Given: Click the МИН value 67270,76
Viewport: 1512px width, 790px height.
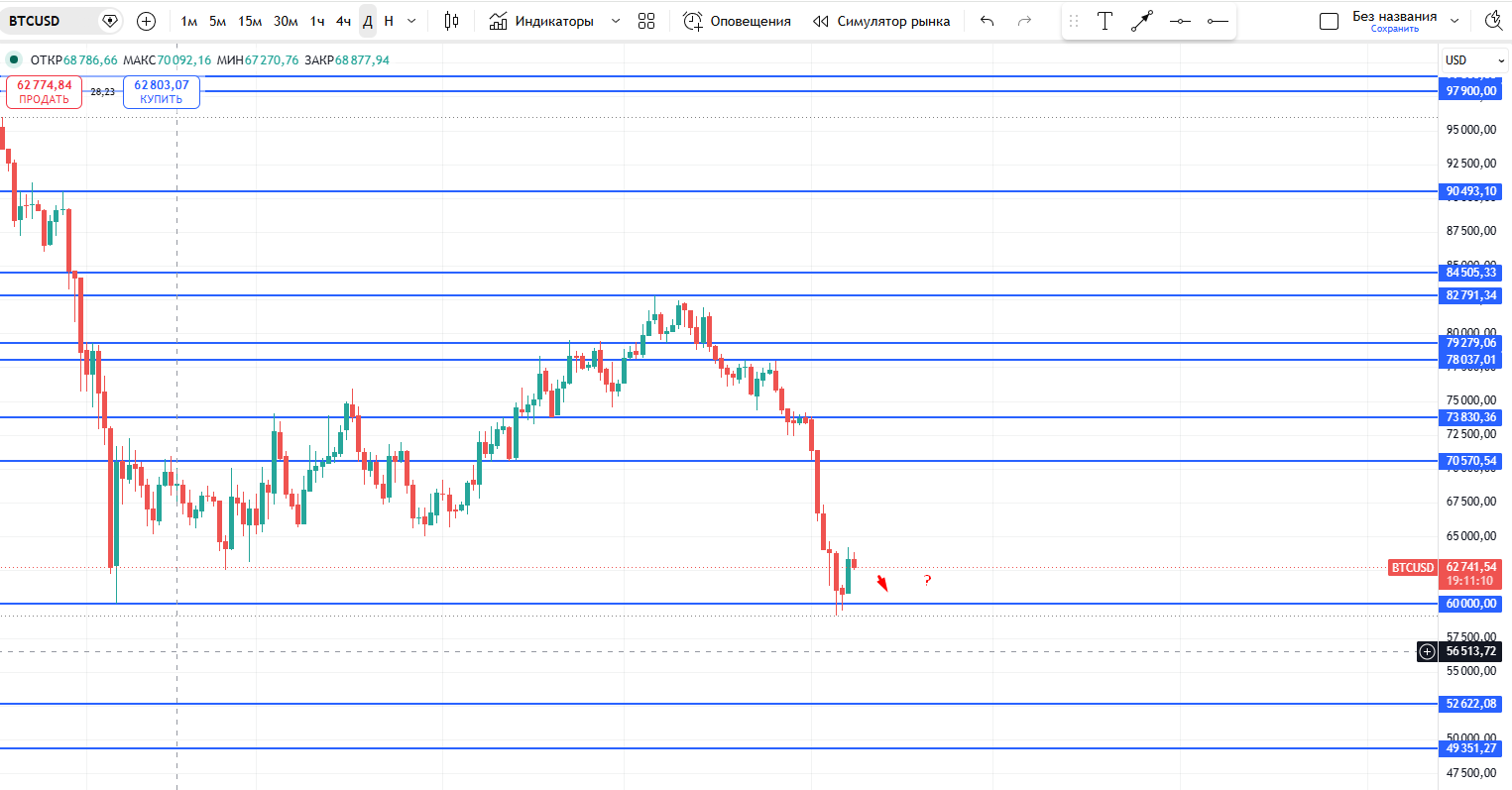Looking at the screenshot, I should click(x=272, y=60).
